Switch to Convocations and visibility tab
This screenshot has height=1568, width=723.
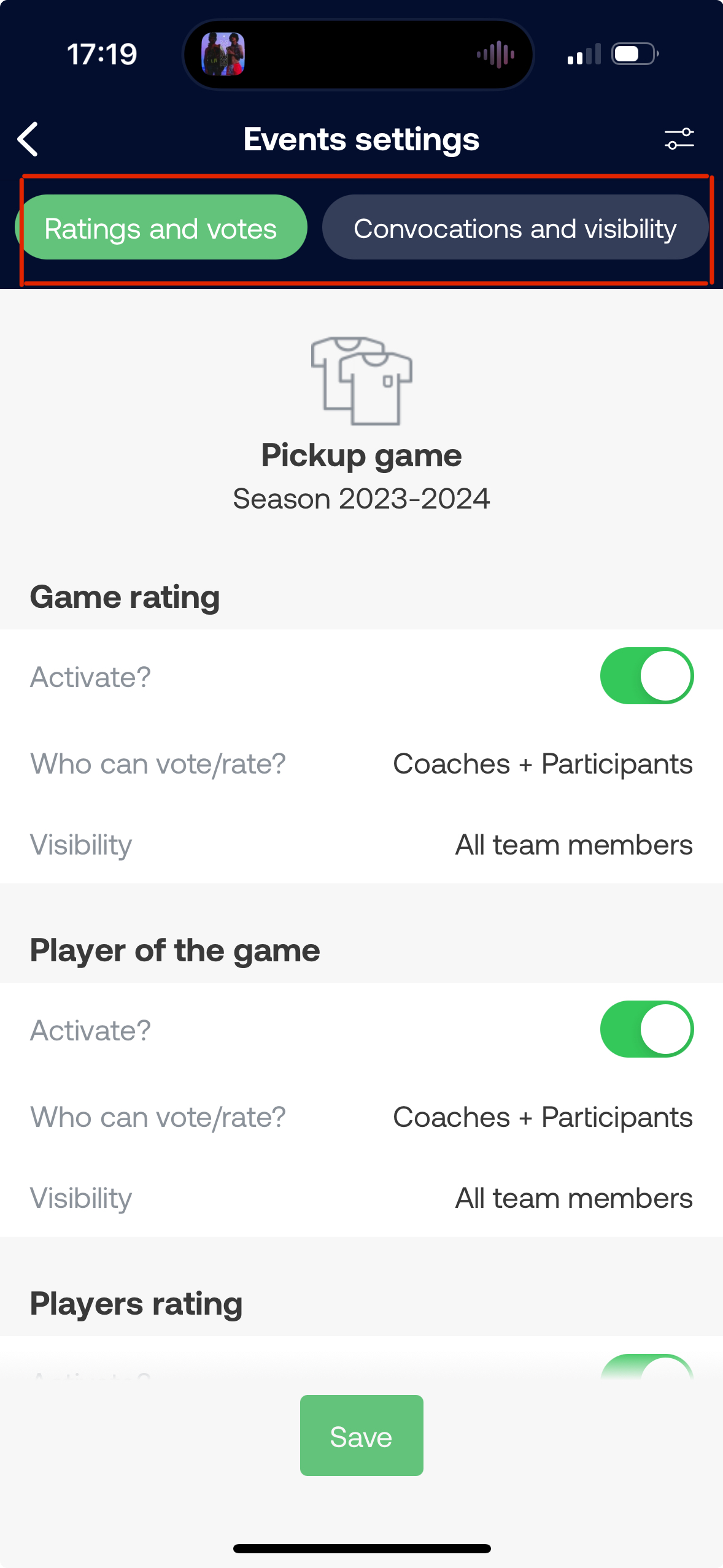point(515,228)
